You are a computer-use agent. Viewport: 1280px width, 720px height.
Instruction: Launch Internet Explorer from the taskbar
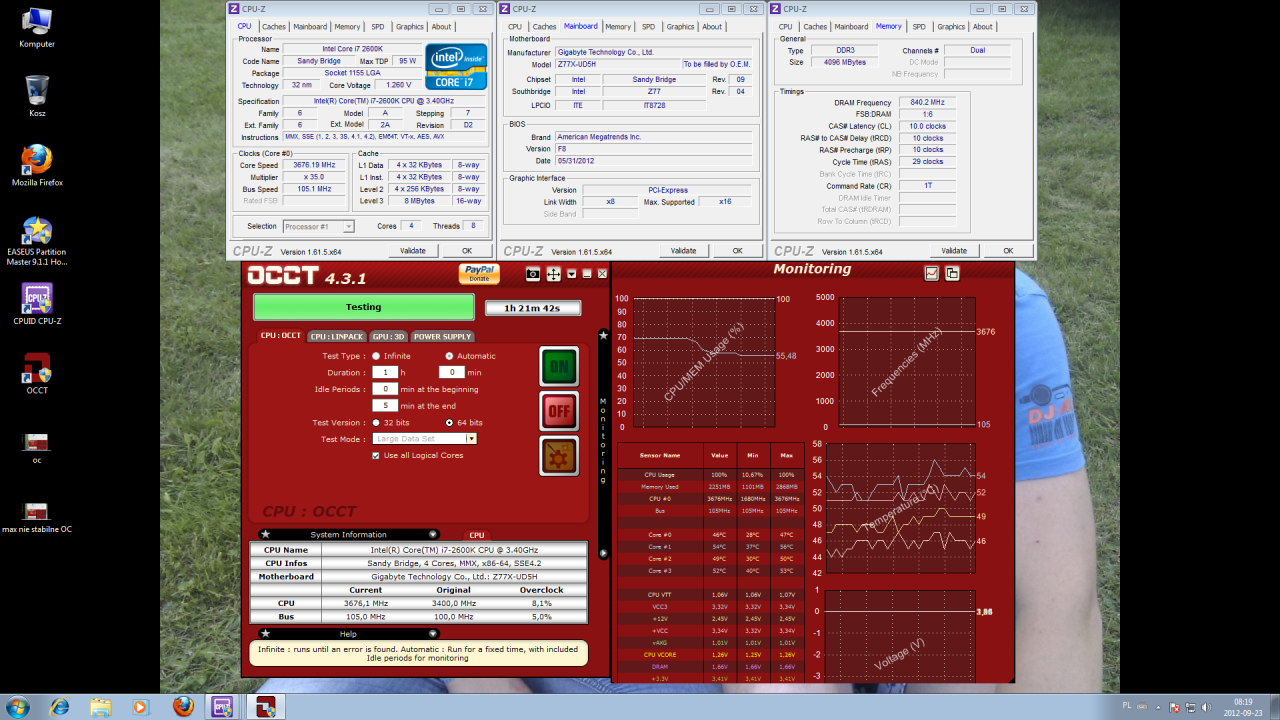click(60, 706)
